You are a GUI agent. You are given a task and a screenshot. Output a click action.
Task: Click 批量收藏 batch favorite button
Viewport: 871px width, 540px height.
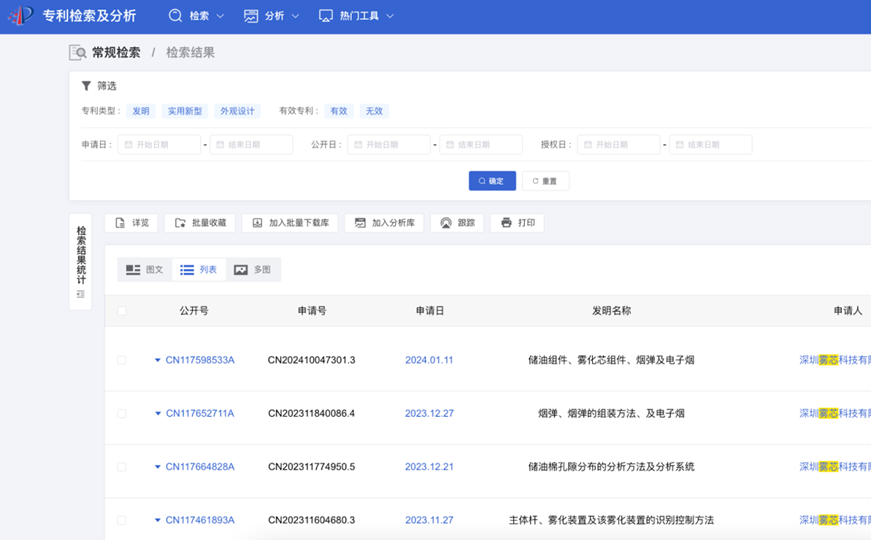tap(200, 223)
